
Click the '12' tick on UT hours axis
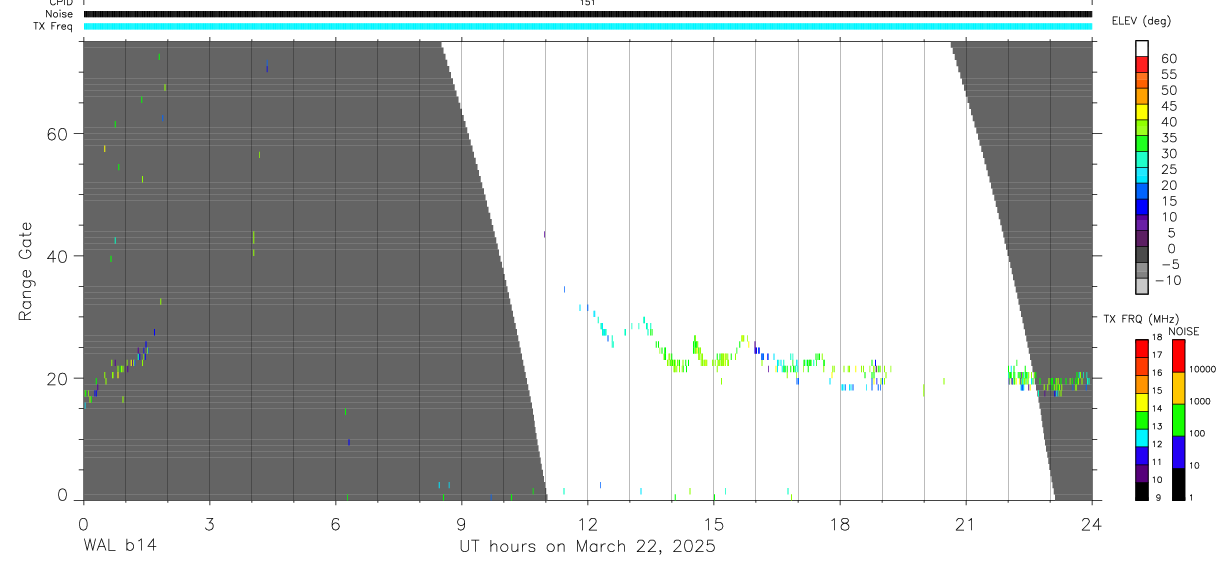(587, 523)
